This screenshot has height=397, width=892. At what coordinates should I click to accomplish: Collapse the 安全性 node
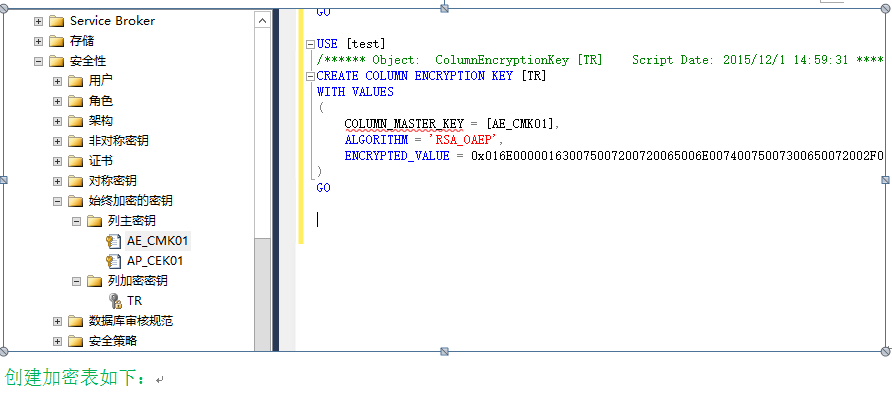coord(38,61)
